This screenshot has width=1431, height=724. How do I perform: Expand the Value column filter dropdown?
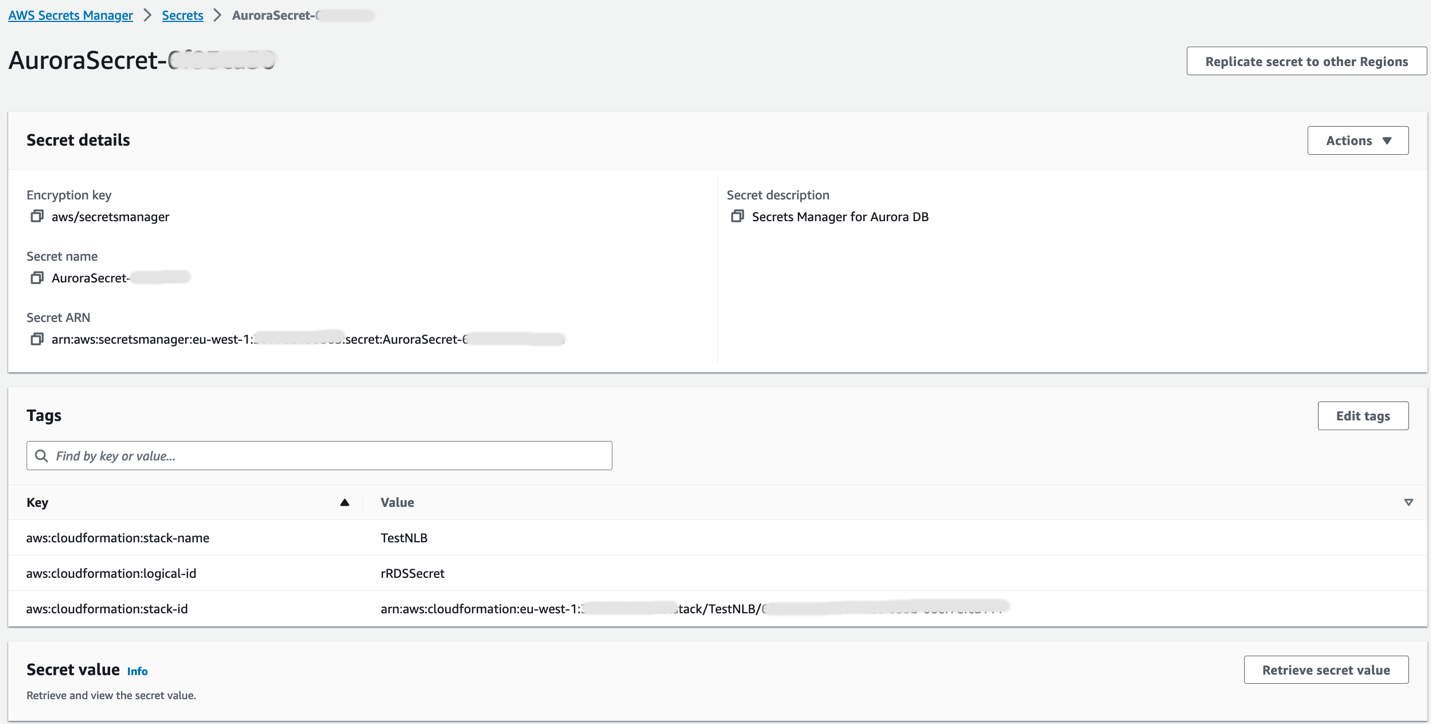(1408, 501)
